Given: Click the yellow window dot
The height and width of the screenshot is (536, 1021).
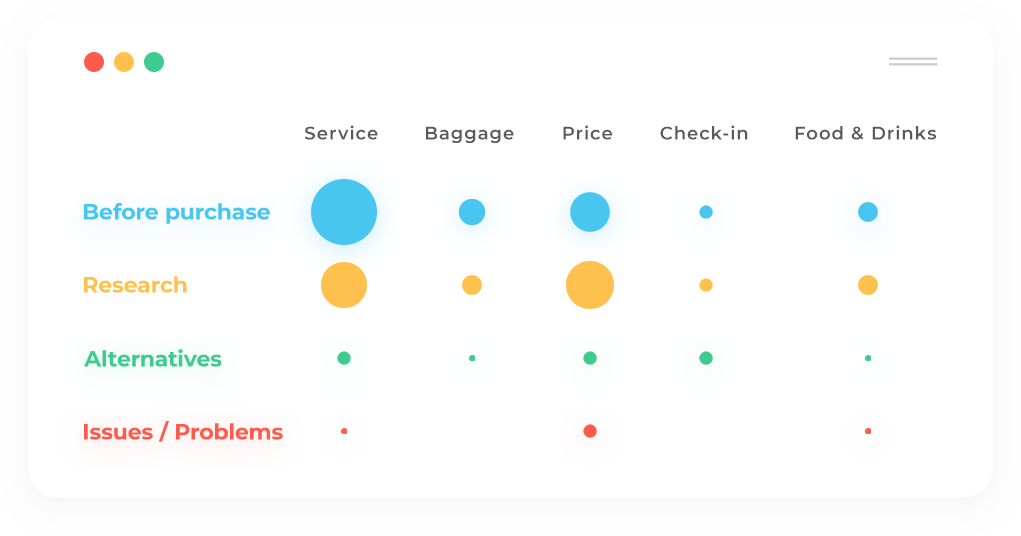Looking at the screenshot, I should 124,62.
